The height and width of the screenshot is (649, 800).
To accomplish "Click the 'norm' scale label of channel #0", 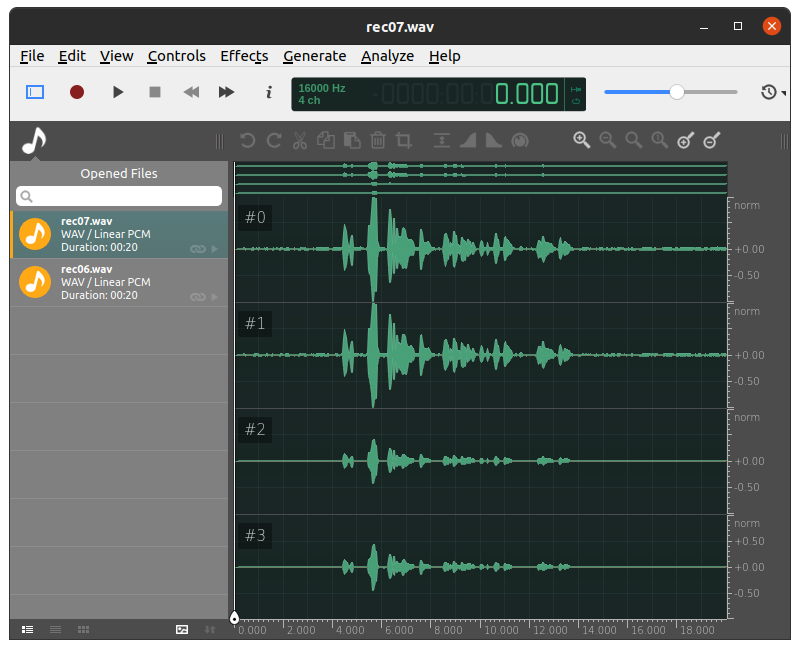I will 747,206.
